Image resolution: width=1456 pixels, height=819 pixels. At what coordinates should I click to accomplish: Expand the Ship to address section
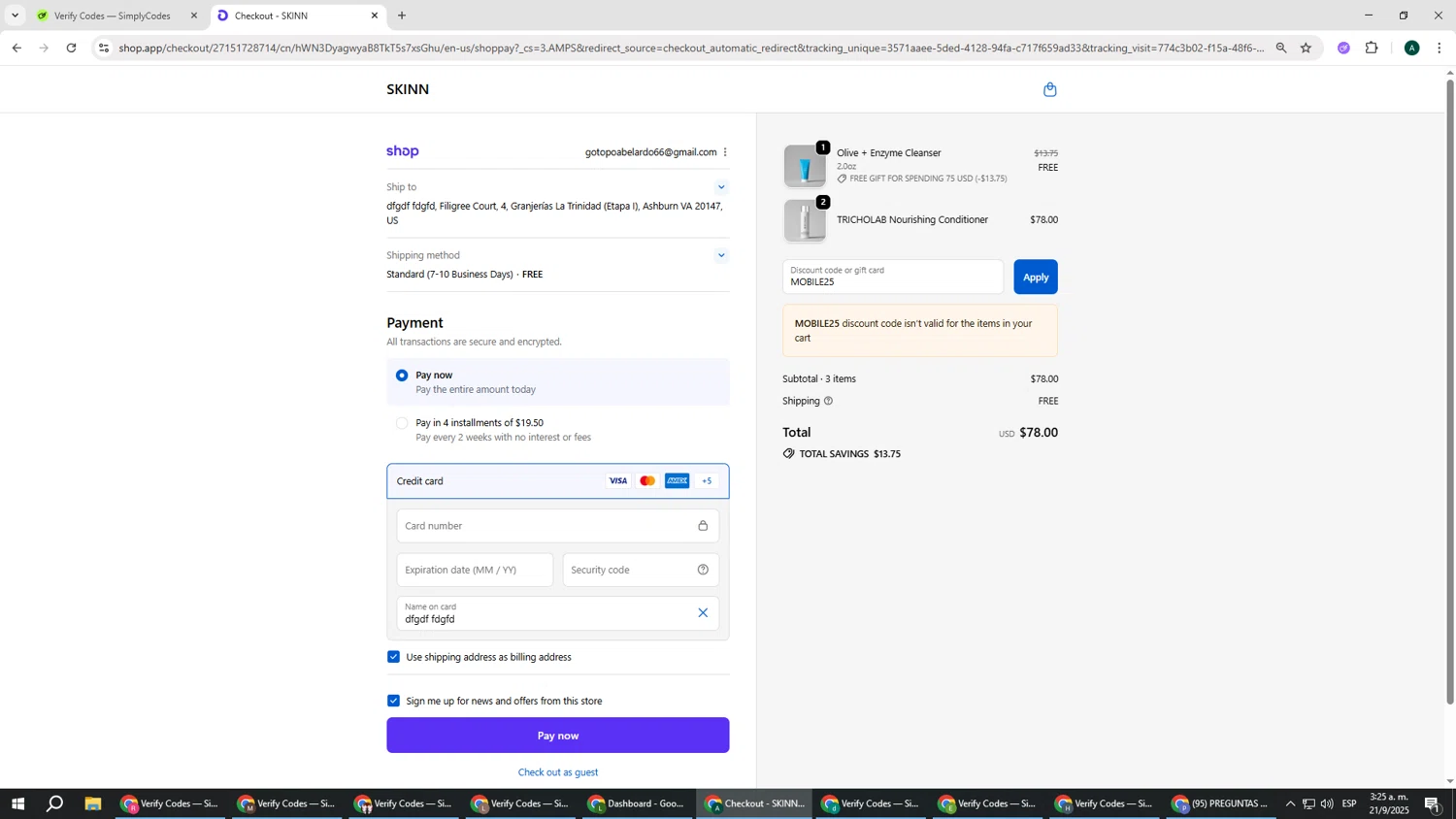click(721, 187)
